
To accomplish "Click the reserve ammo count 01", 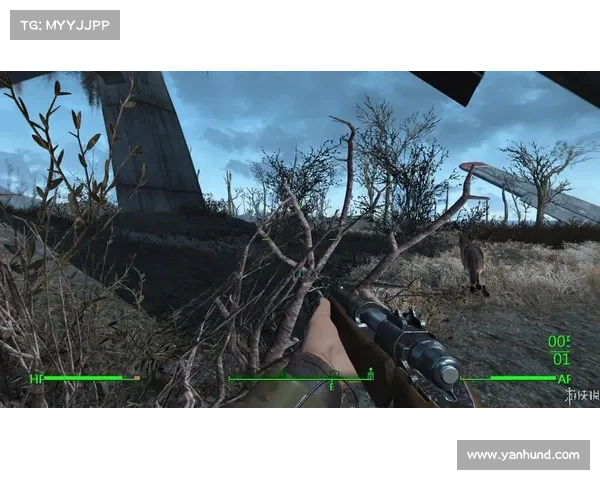I will coord(561,359).
